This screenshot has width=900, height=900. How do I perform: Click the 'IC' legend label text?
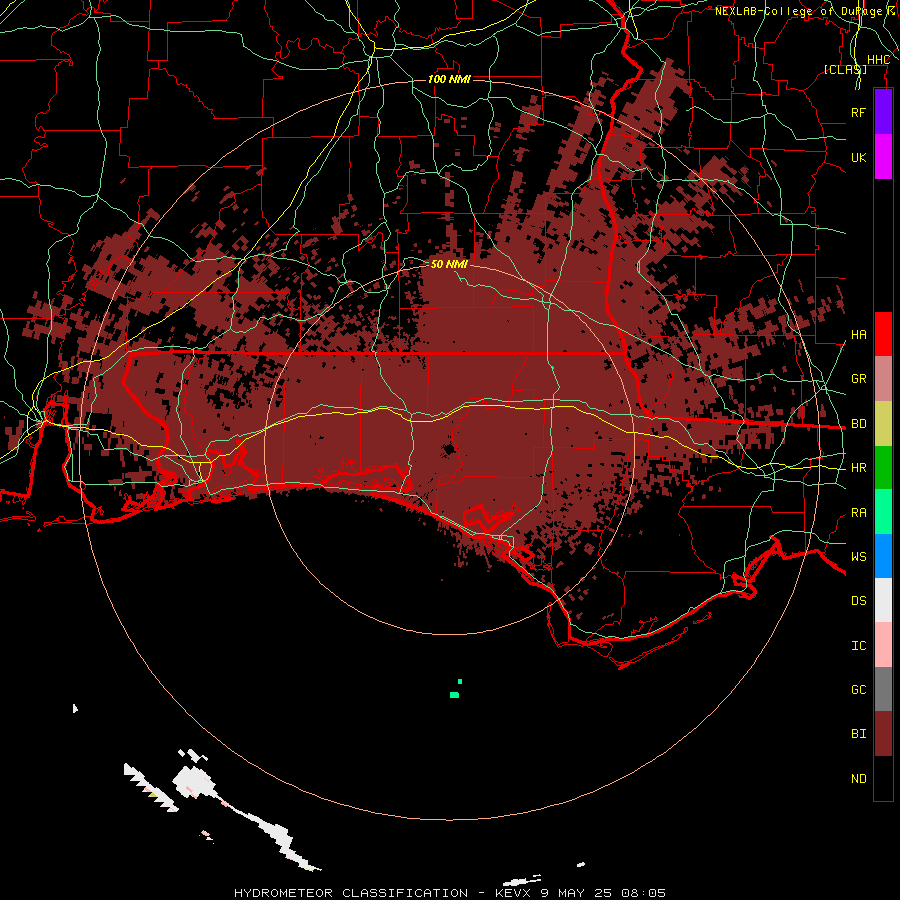coord(858,646)
